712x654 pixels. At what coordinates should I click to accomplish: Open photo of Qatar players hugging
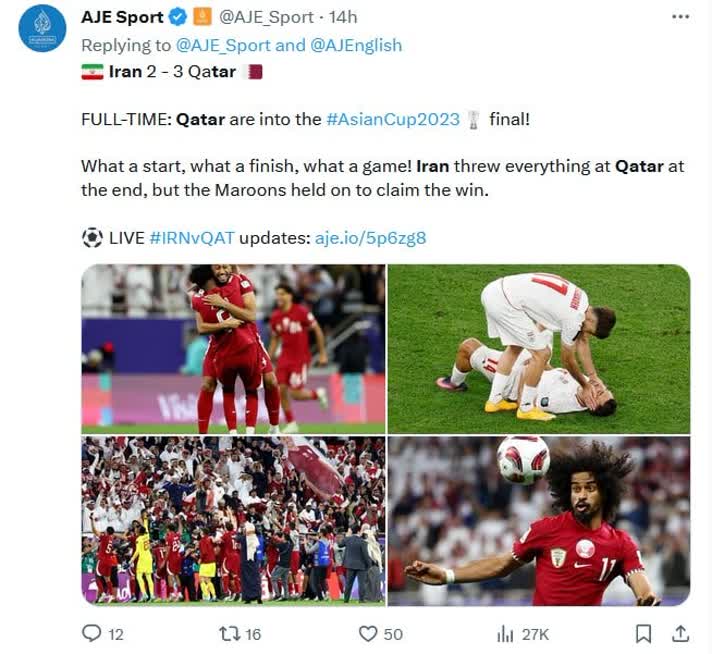point(233,349)
